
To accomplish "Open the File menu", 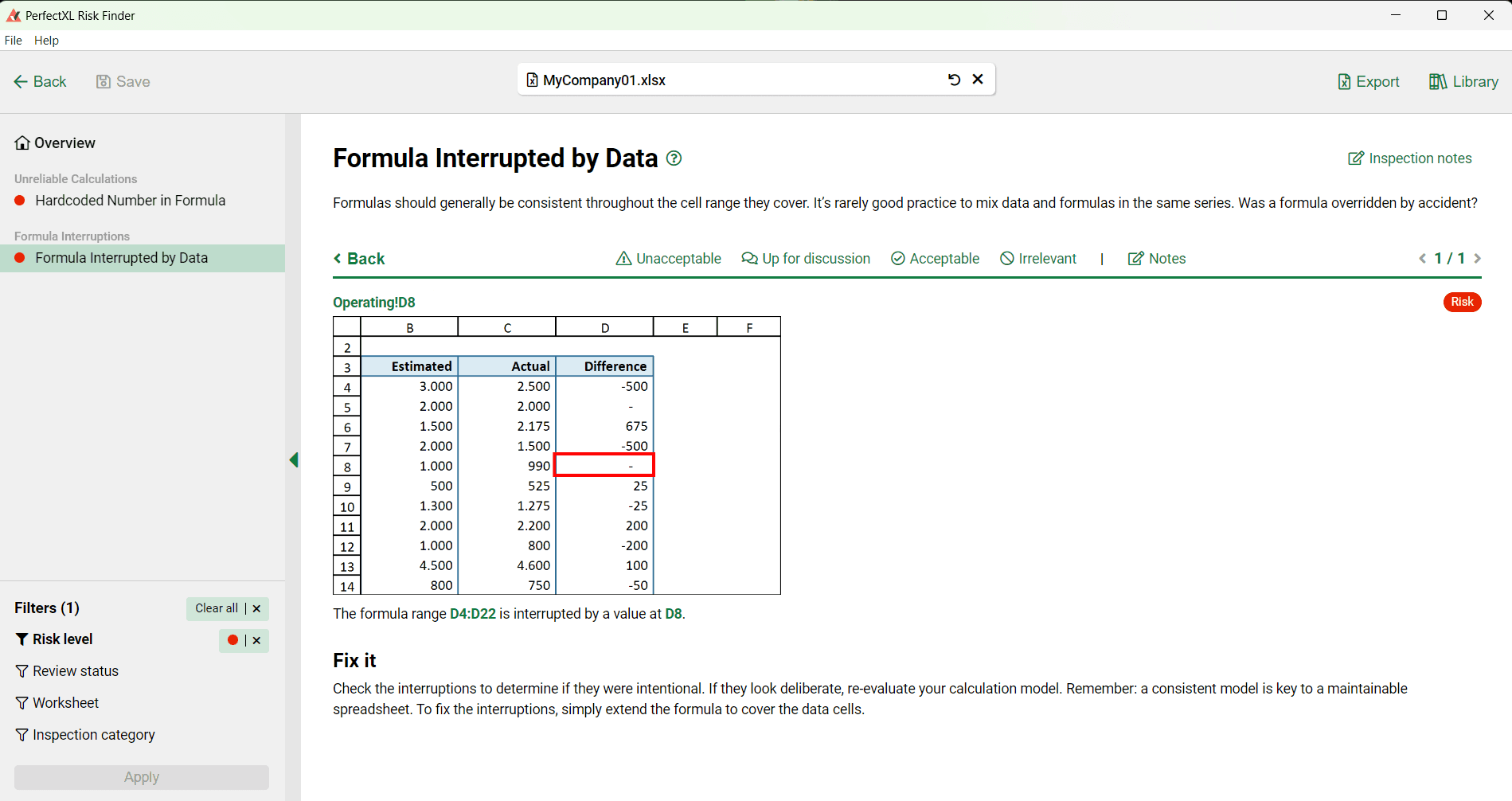I will point(13,40).
